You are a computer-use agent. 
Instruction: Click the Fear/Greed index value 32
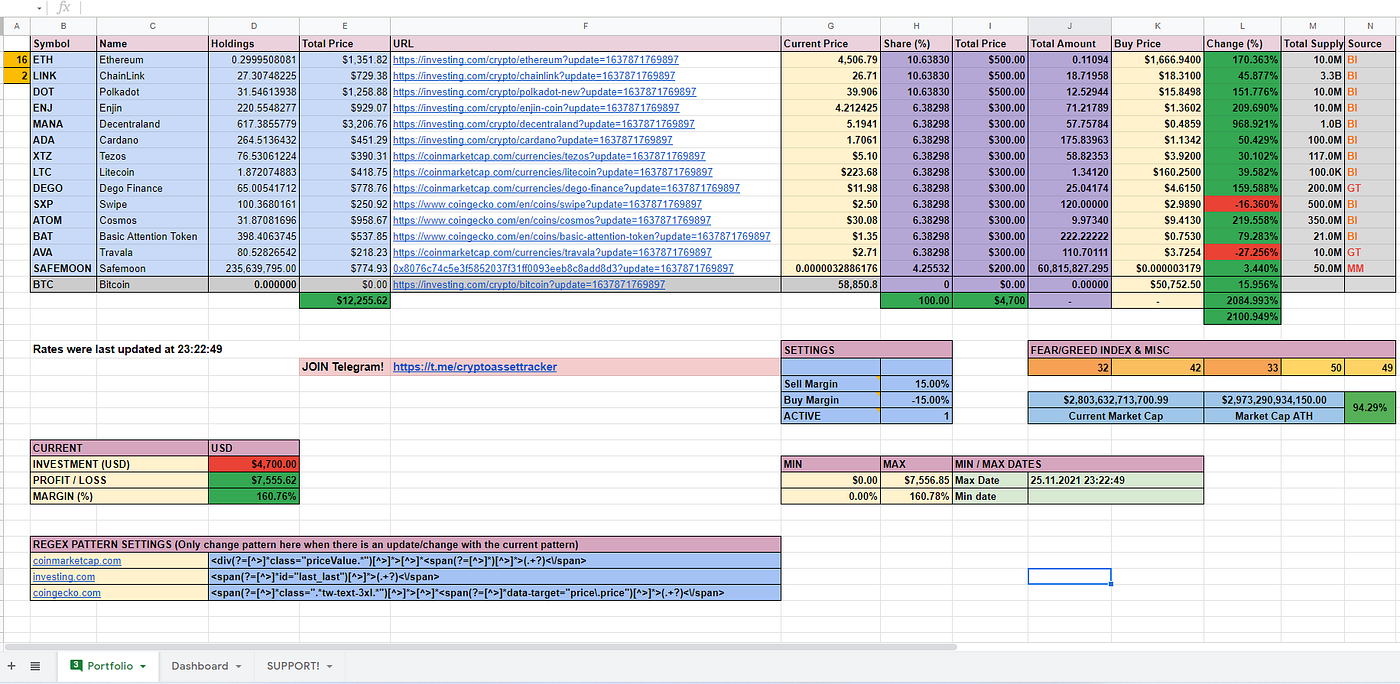point(1069,368)
